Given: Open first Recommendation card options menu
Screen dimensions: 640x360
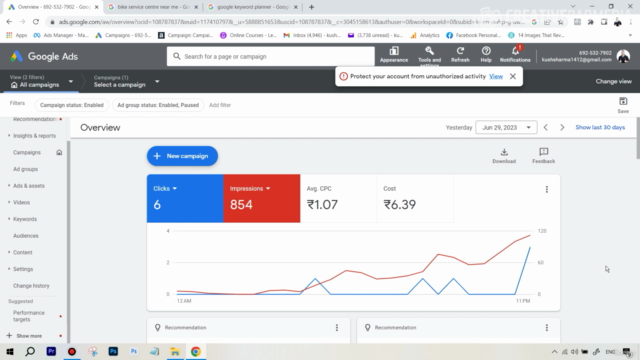Looking at the screenshot, I should (x=337, y=328).
